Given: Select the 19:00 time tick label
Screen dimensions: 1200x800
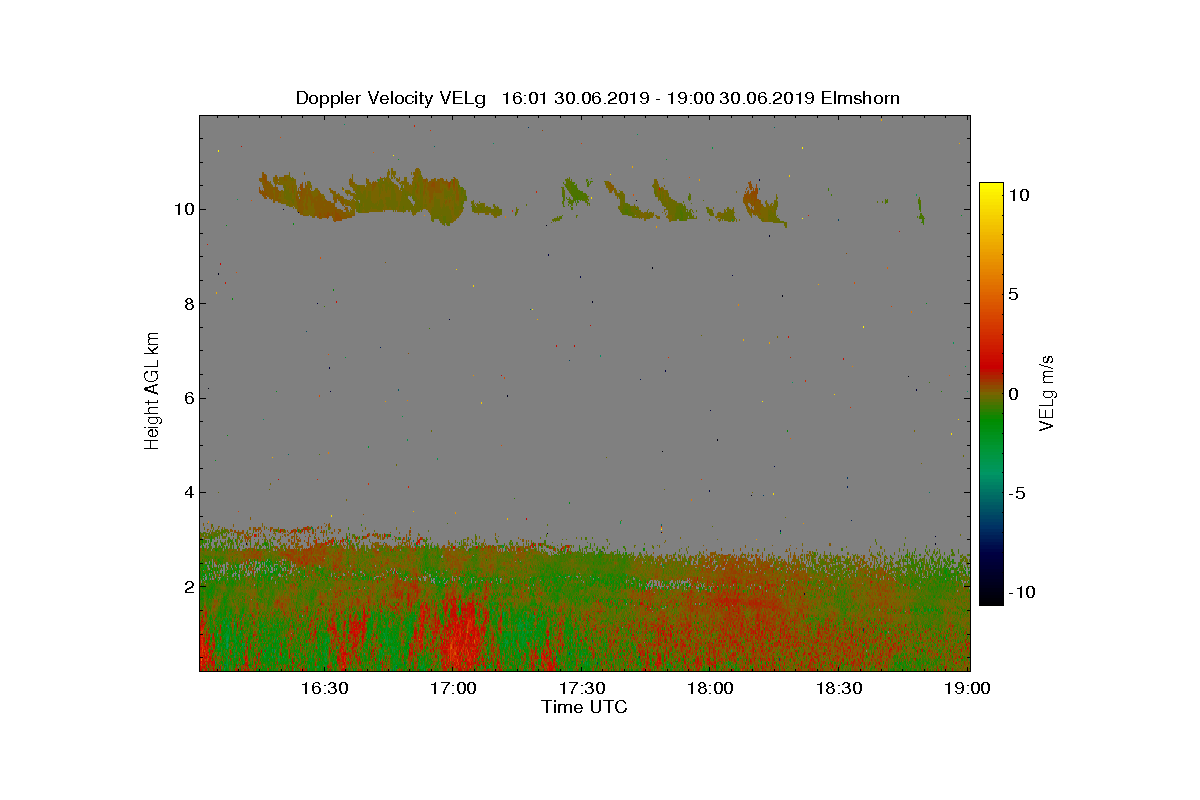Looking at the screenshot, I should coord(966,688).
